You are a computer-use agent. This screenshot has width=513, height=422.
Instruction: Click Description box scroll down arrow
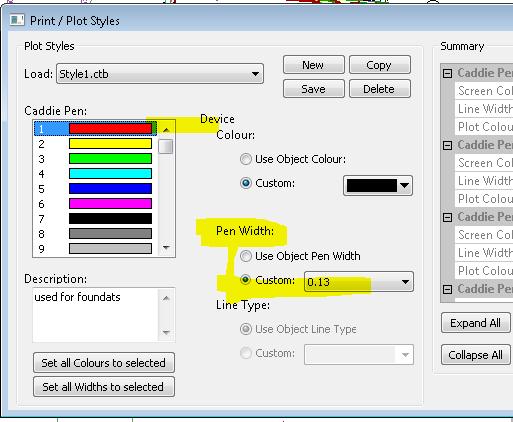(166, 332)
